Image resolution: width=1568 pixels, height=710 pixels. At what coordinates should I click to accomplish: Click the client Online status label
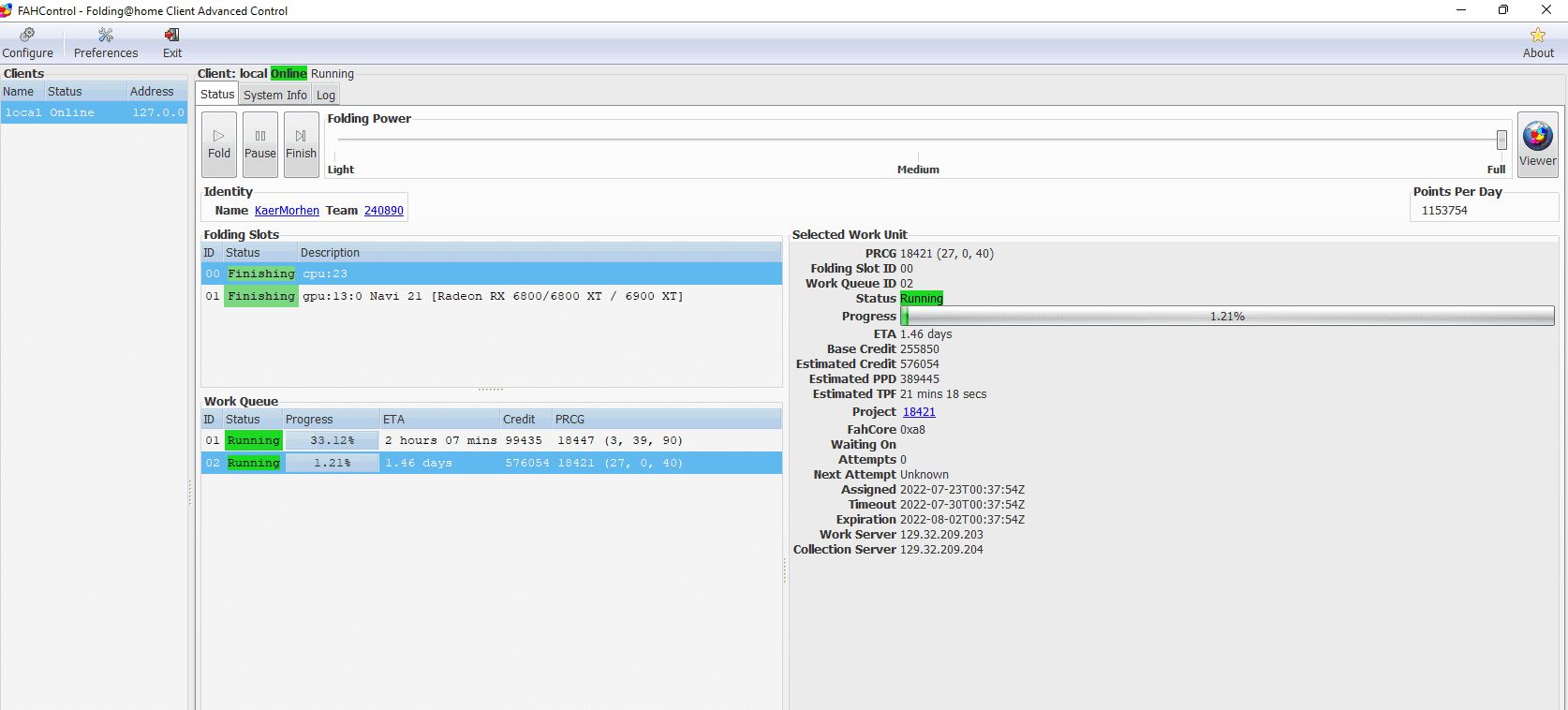[288, 74]
